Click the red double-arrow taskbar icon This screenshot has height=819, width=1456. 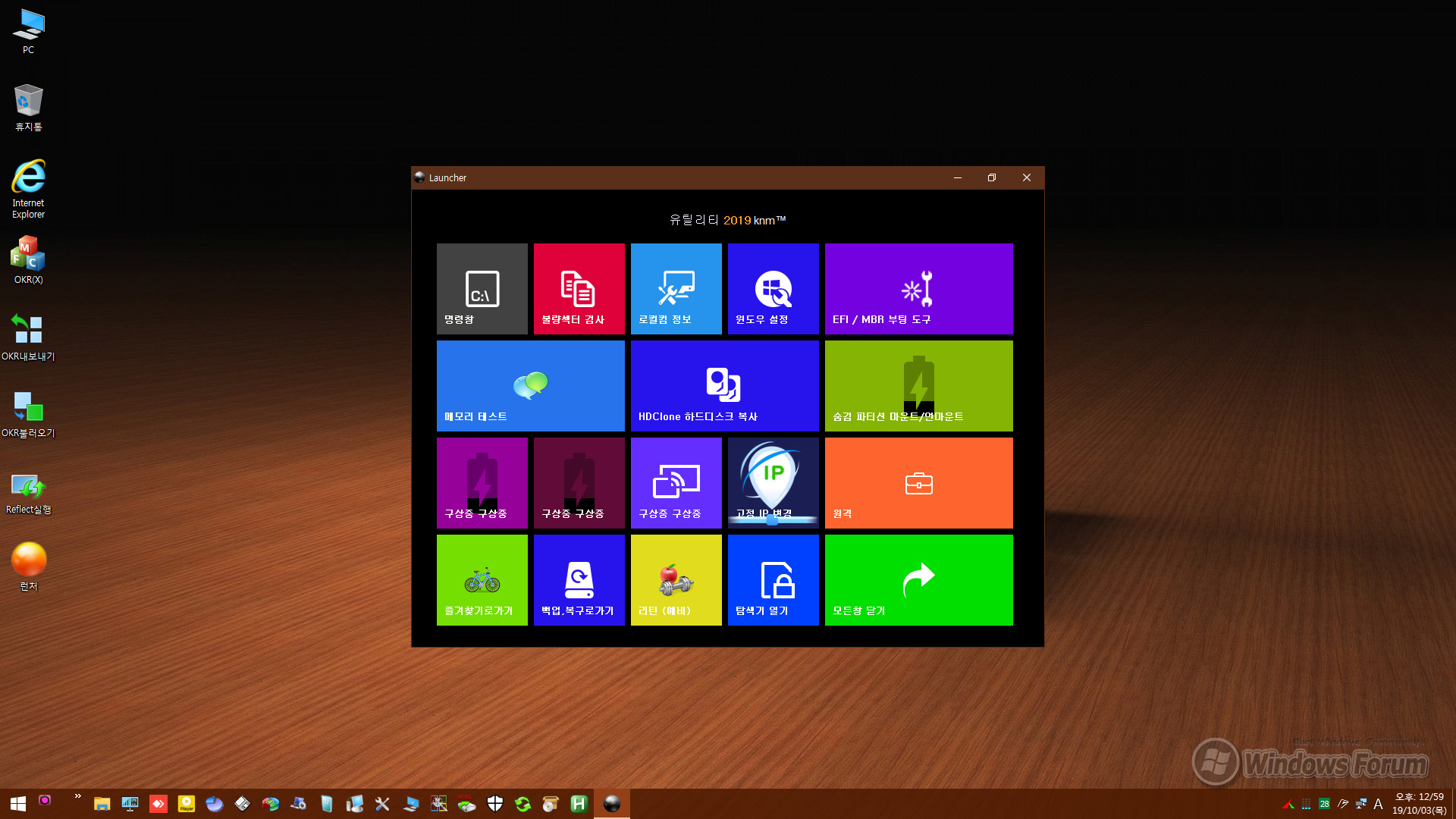tap(158, 804)
